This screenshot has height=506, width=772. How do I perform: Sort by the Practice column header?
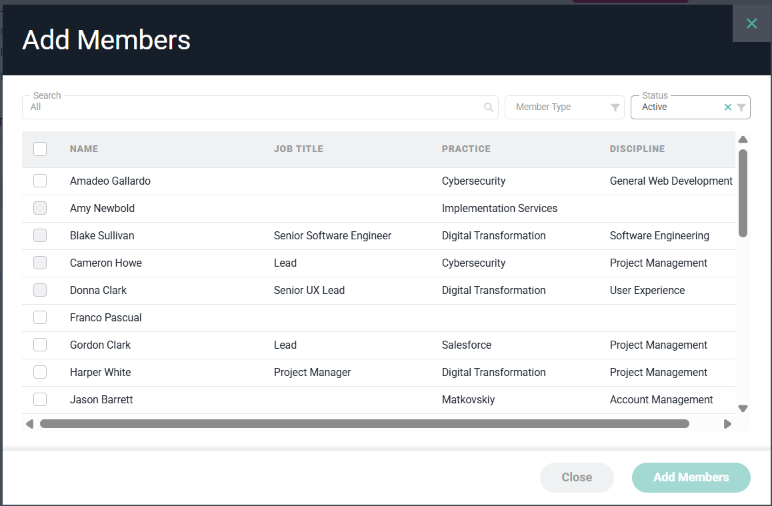(x=466, y=149)
